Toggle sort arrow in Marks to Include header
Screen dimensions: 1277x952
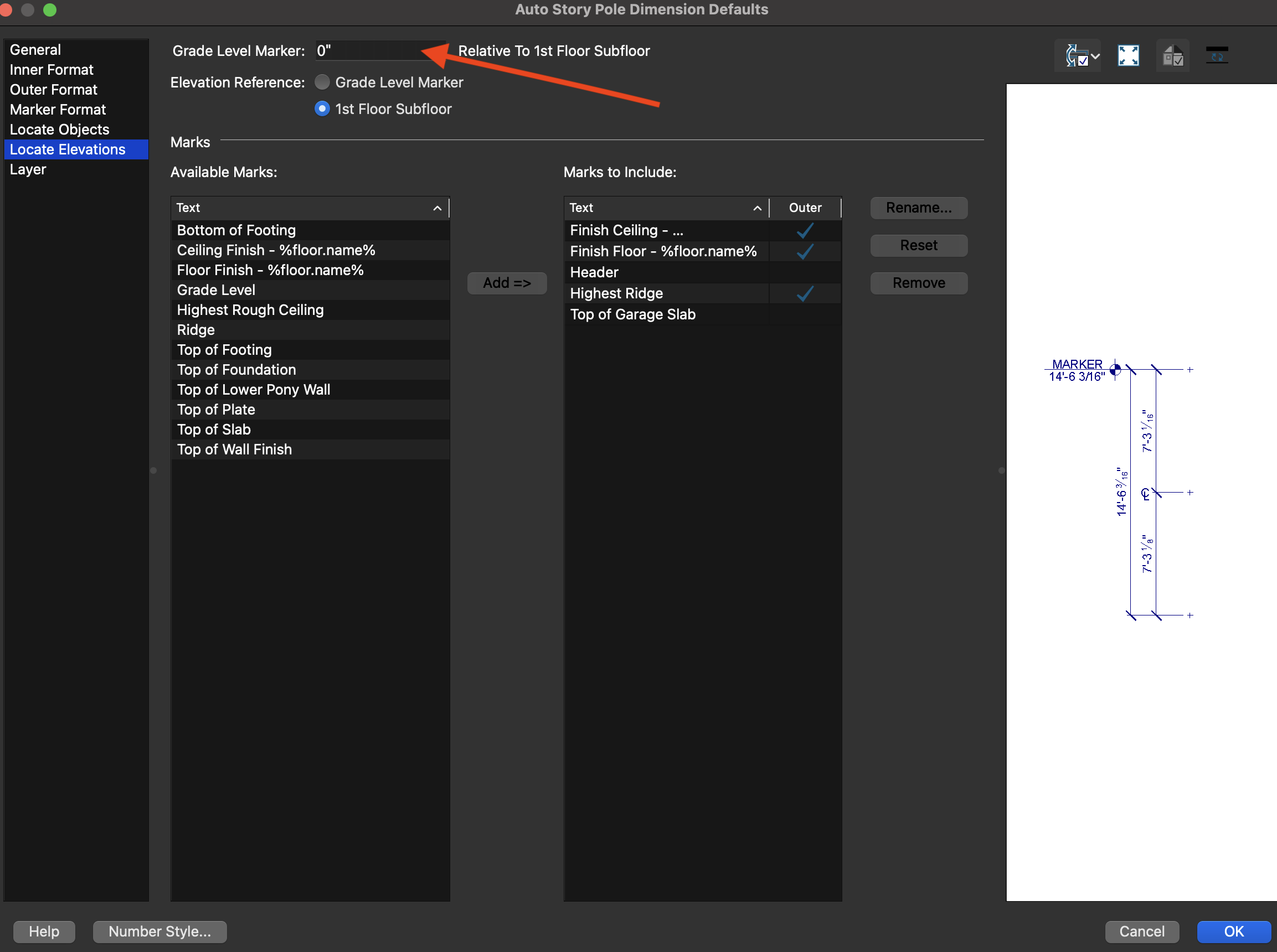coord(757,208)
